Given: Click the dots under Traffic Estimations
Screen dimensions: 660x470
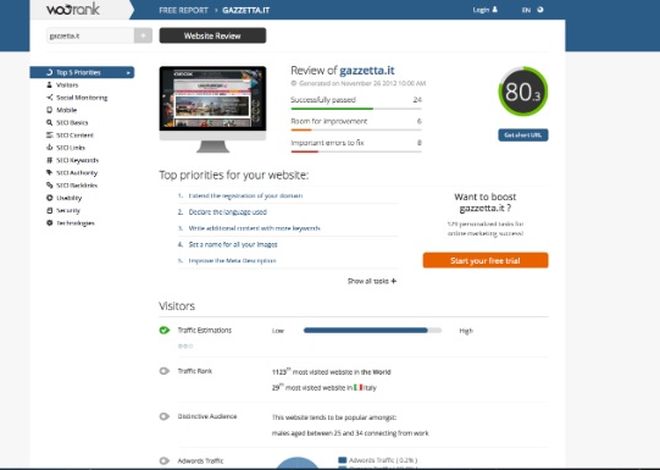Looking at the screenshot, I should (x=186, y=346).
